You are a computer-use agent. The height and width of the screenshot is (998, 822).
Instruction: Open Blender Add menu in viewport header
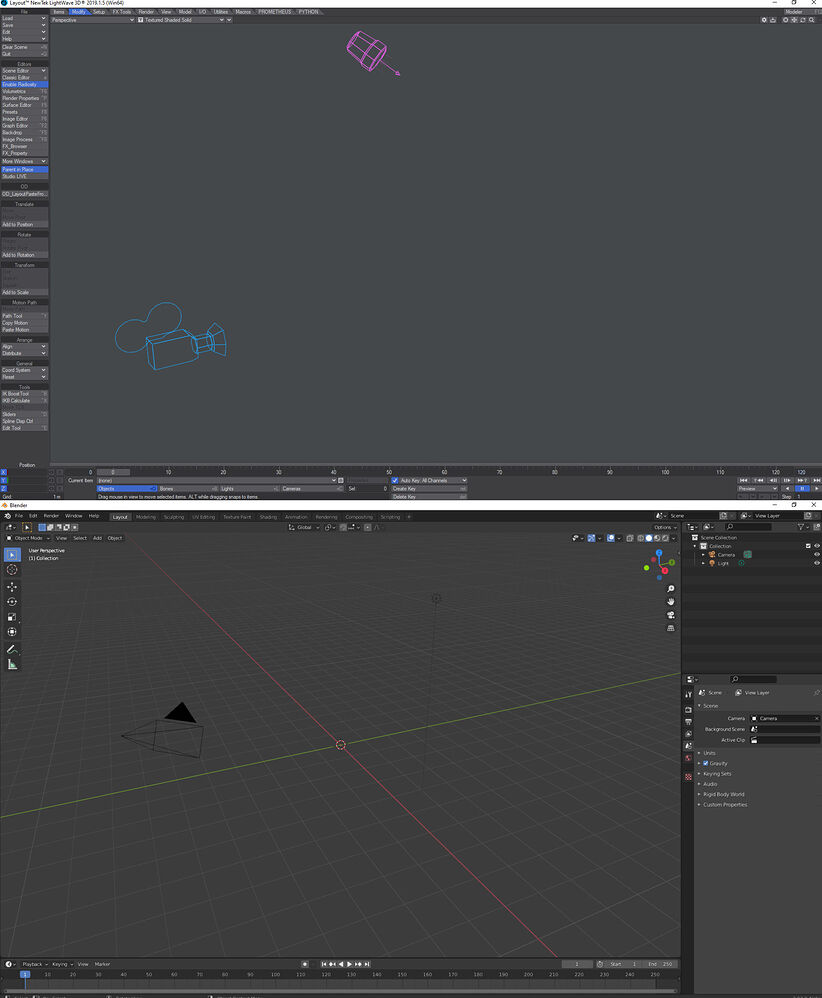[x=97, y=538]
